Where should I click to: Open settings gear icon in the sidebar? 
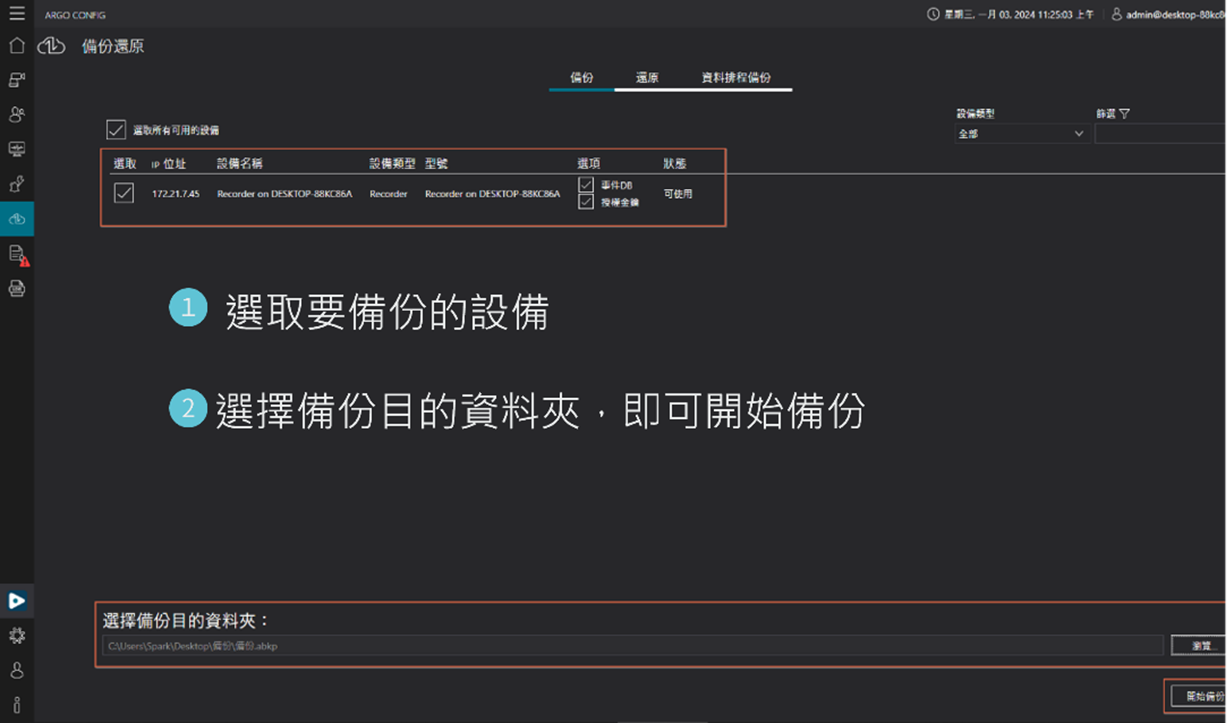16,636
